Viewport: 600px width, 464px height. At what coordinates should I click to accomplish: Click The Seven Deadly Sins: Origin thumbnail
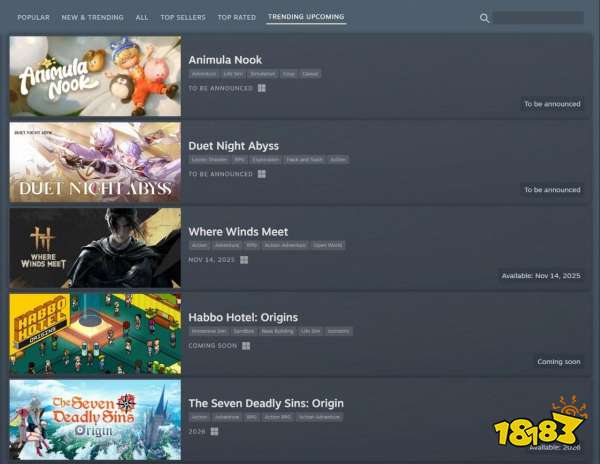tap(95, 420)
